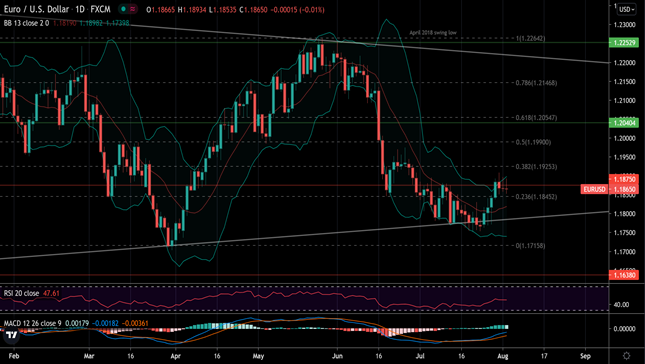
Task: Select the 0.786(1.21468) Fibonacci level label
Action: (x=536, y=83)
